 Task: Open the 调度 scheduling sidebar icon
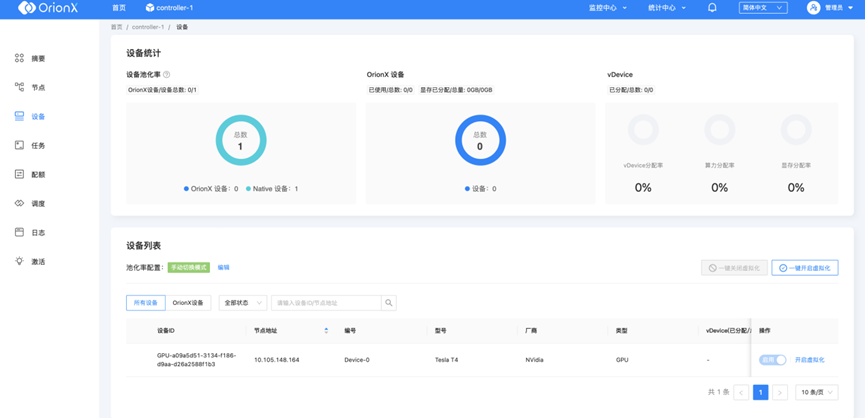pyautogui.click(x=19, y=204)
